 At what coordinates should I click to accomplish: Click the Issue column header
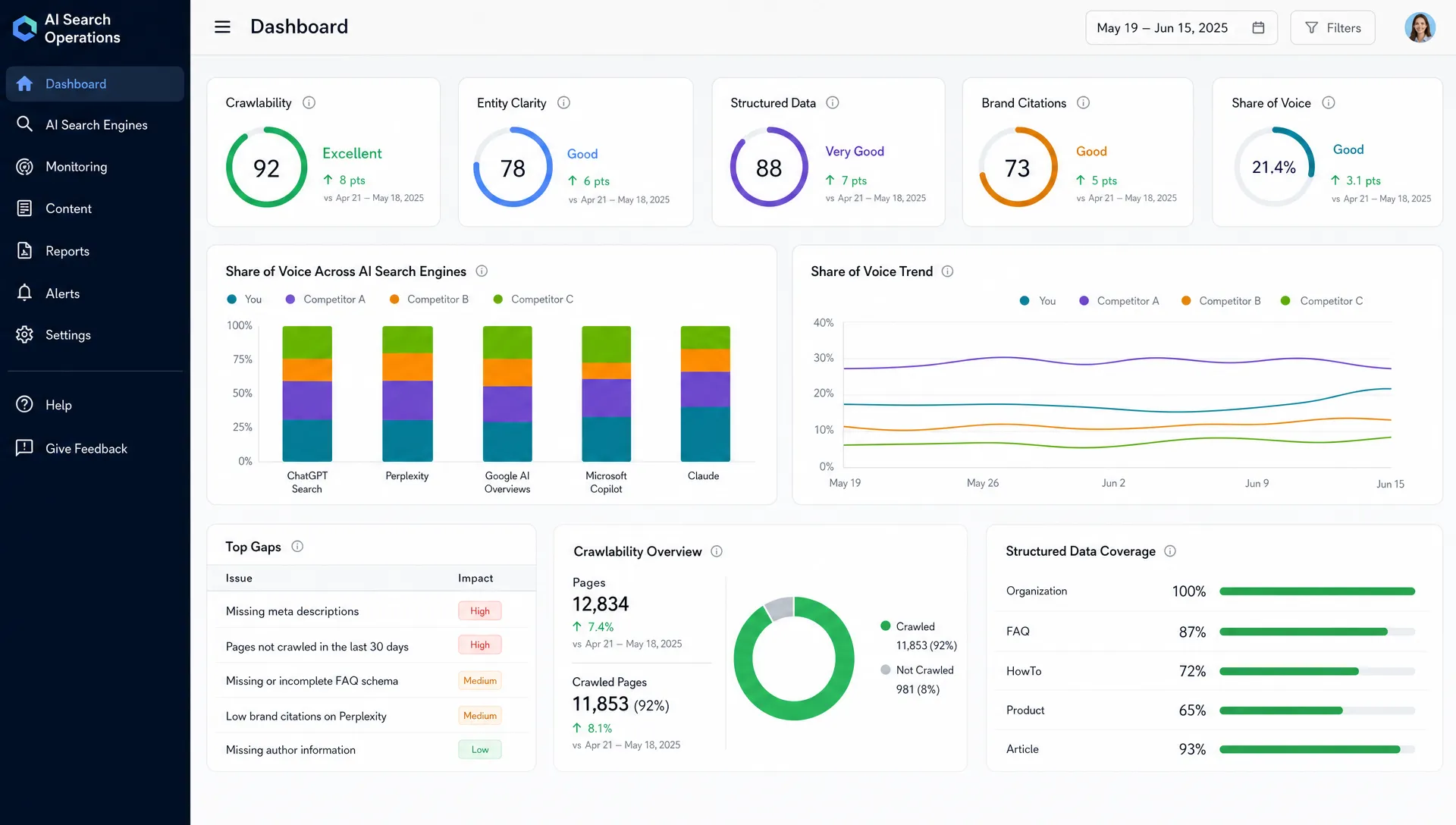point(239,578)
